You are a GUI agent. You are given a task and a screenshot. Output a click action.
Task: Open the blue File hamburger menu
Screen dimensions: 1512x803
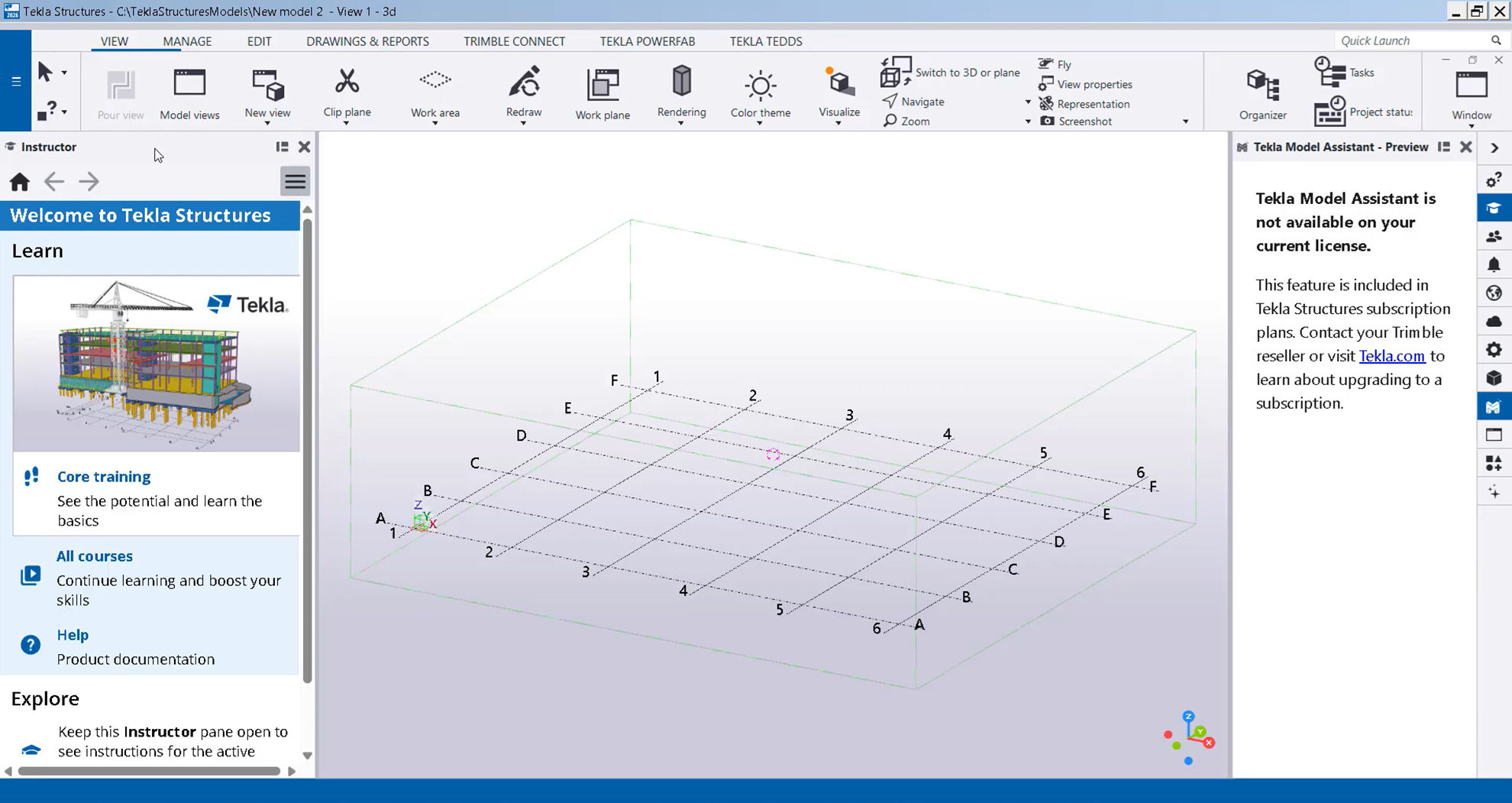point(16,81)
